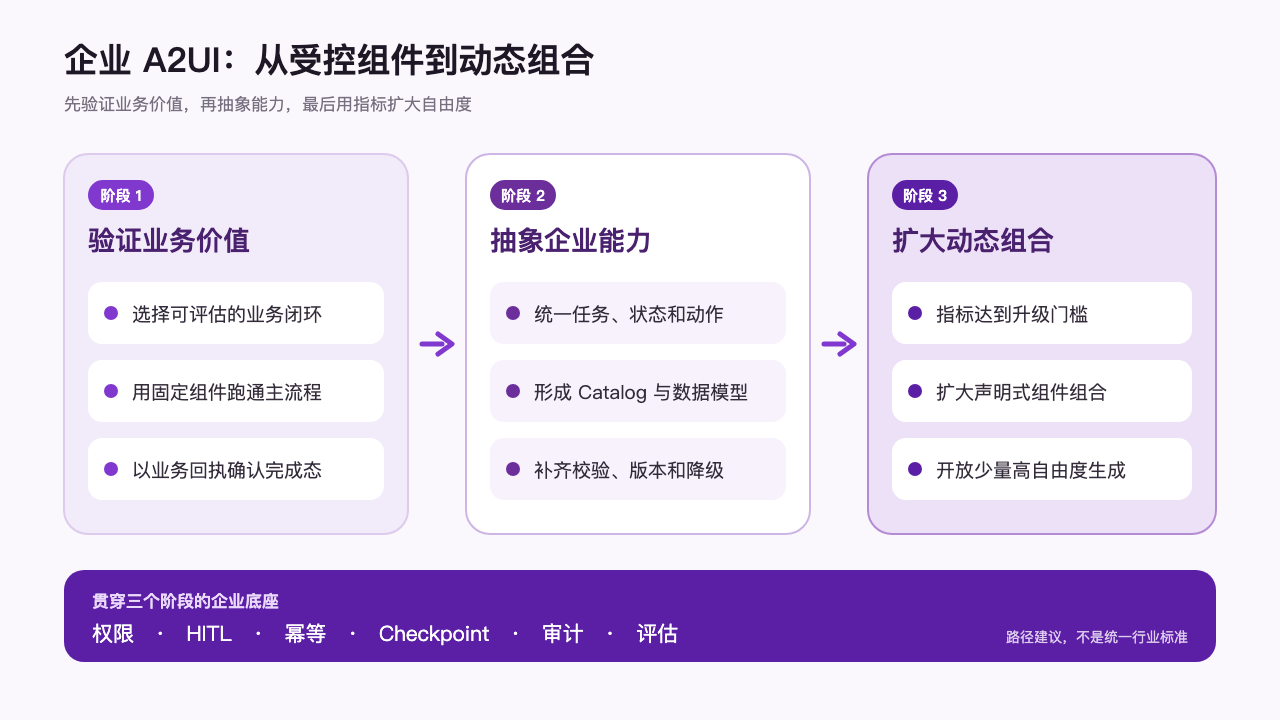Image resolution: width=1280 pixels, height=720 pixels.
Task: Click '幂等' in the footer banner
Action: click(x=305, y=633)
